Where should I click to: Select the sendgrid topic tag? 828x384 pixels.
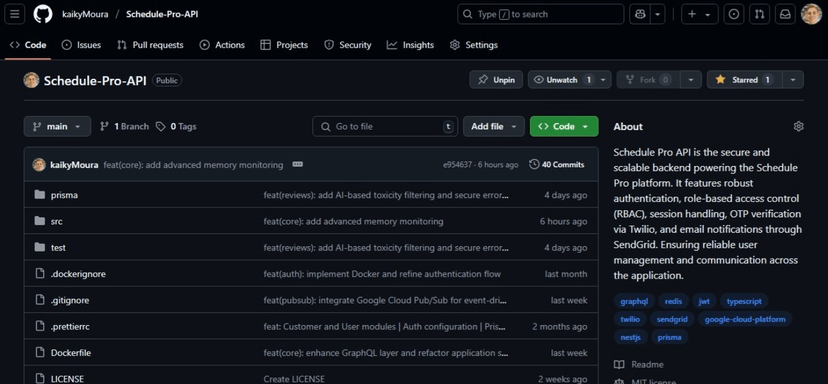click(672, 319)
